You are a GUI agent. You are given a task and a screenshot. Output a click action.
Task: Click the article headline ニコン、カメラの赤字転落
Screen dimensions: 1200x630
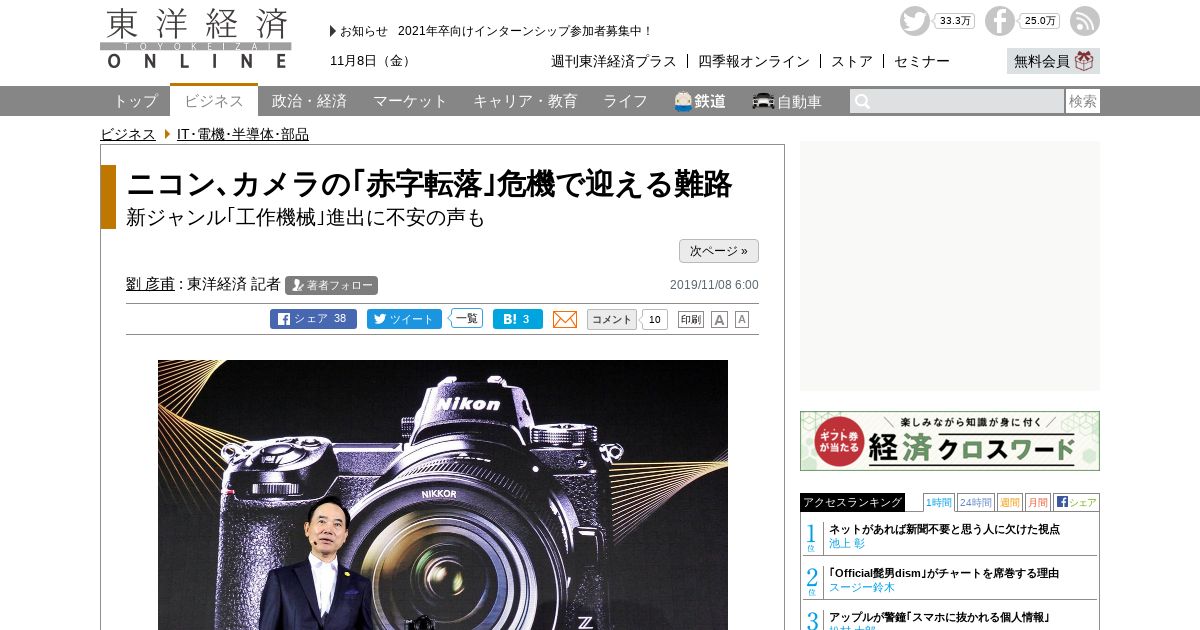coord(429,184)
